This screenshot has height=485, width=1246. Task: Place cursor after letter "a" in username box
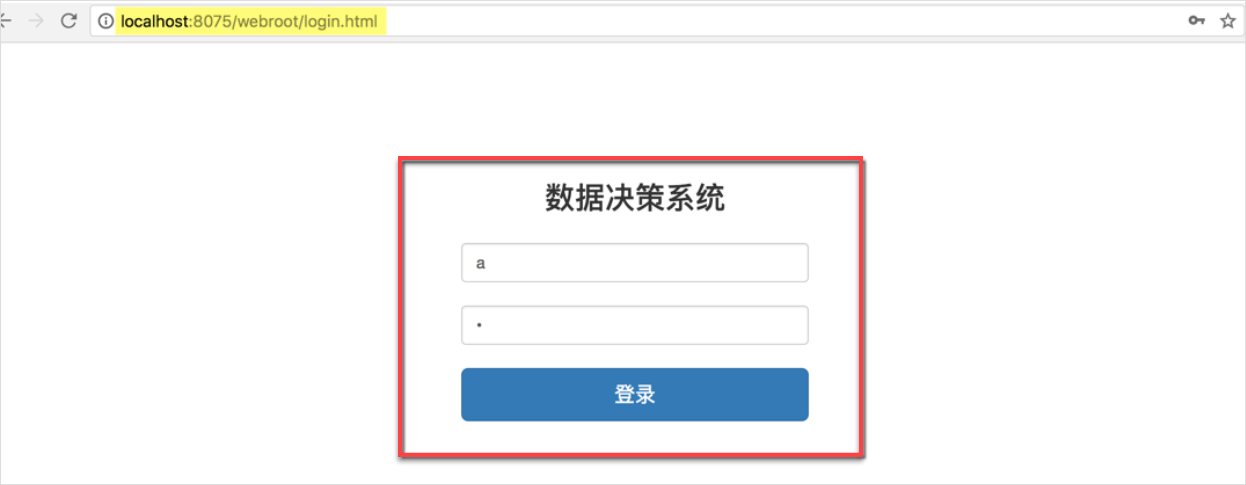[487, 264]
